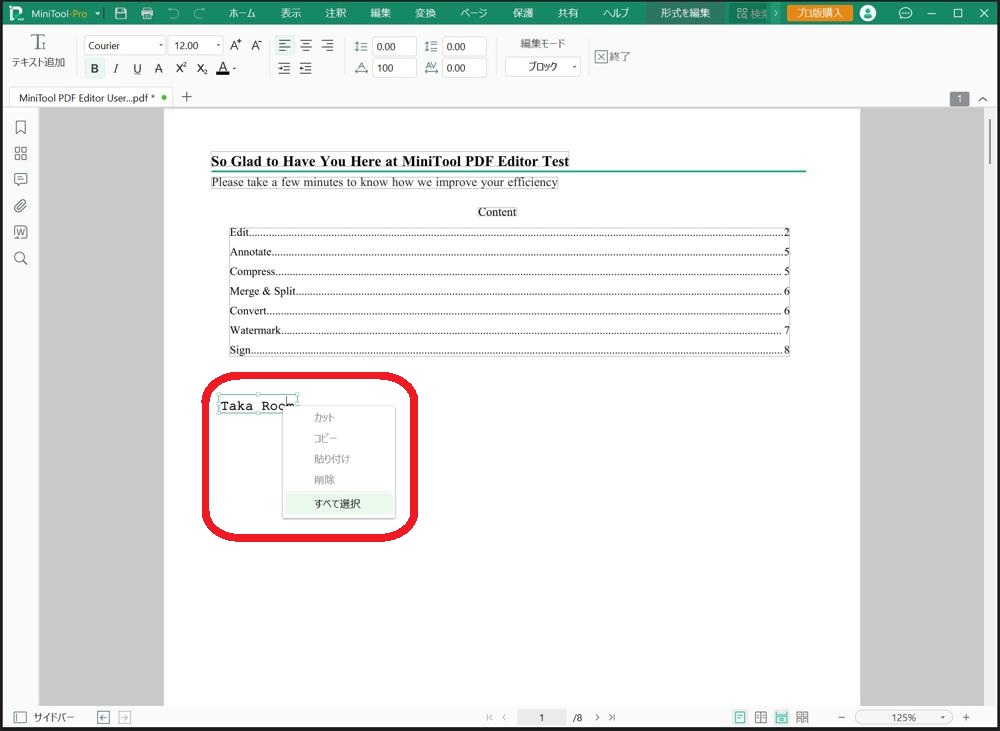Open the feedback chat bubble icon
The image size is (1000, 731).
905,13
